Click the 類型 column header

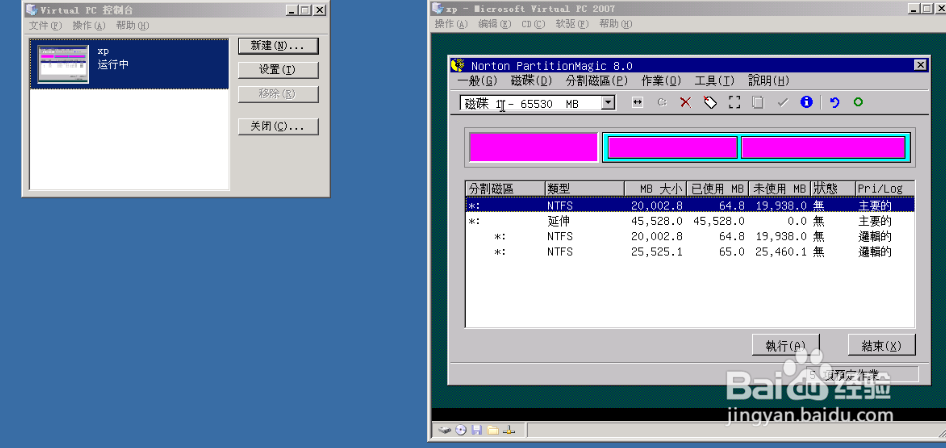(585, 189)
